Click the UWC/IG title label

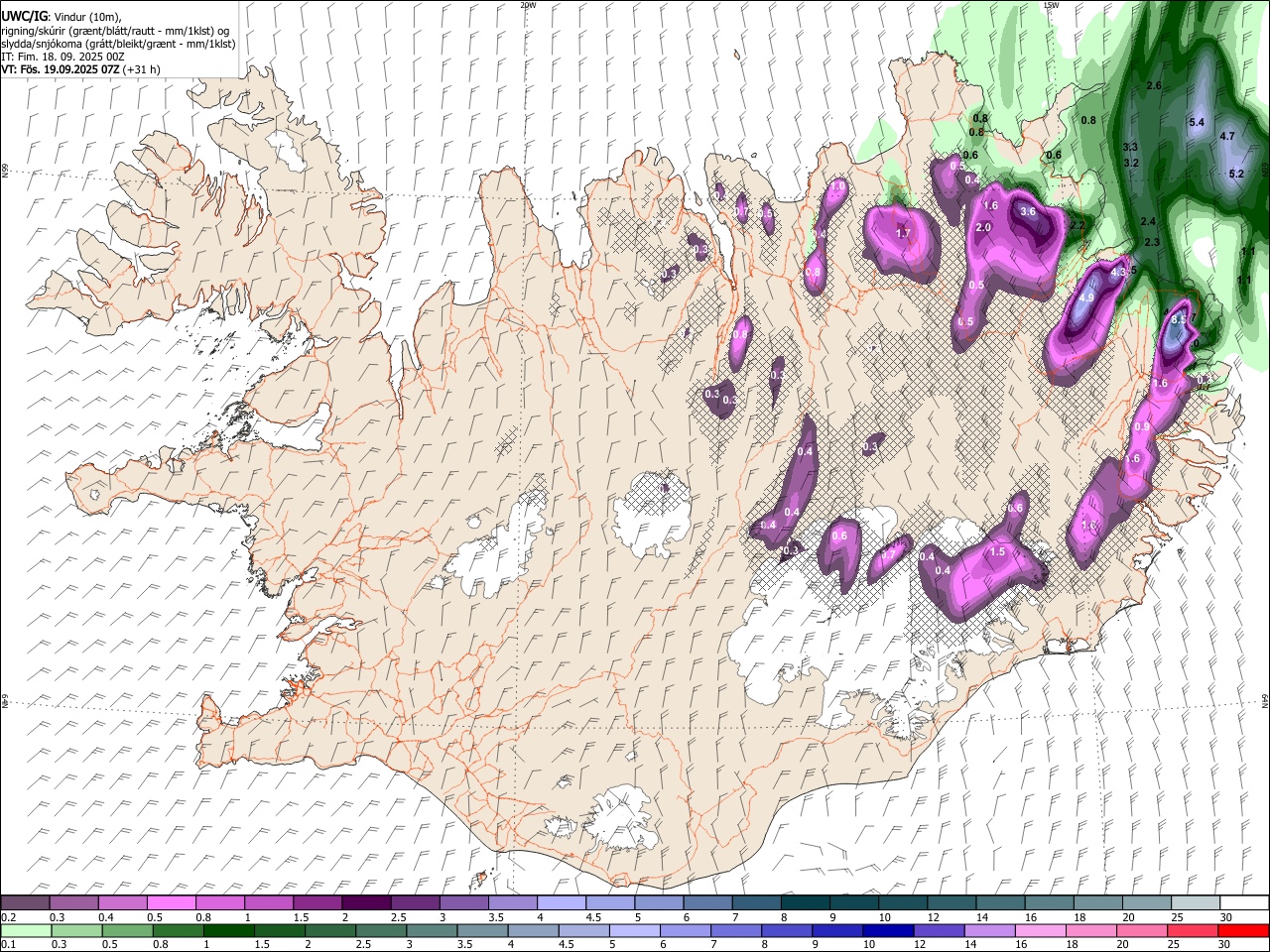[x=23, y=16]
